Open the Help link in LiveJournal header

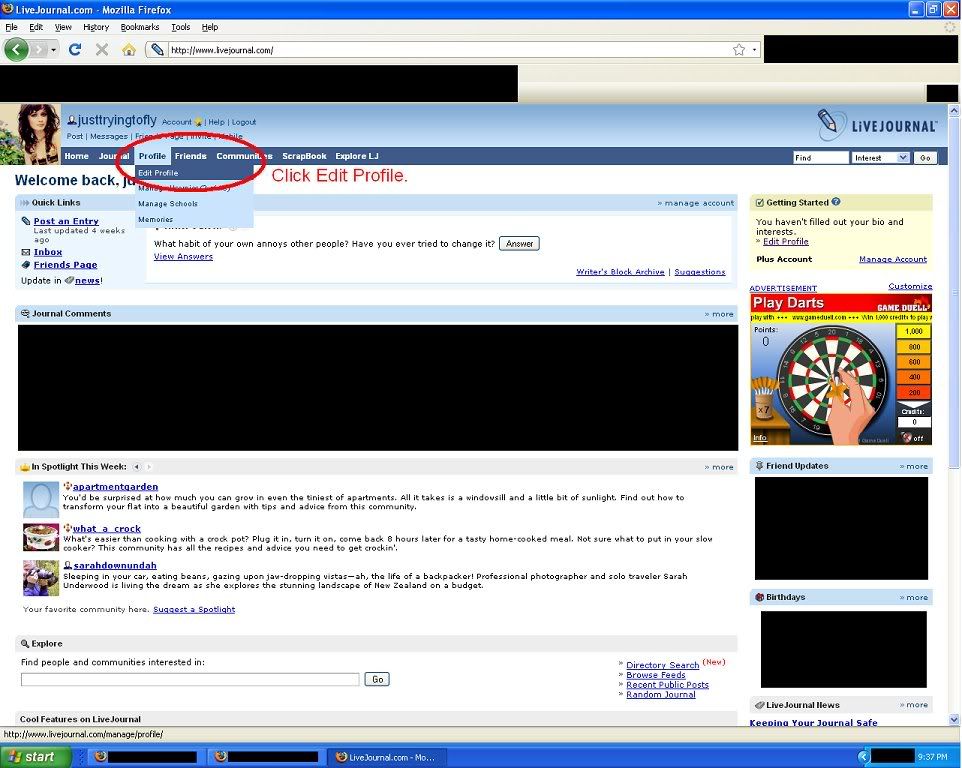coord(217,122)
